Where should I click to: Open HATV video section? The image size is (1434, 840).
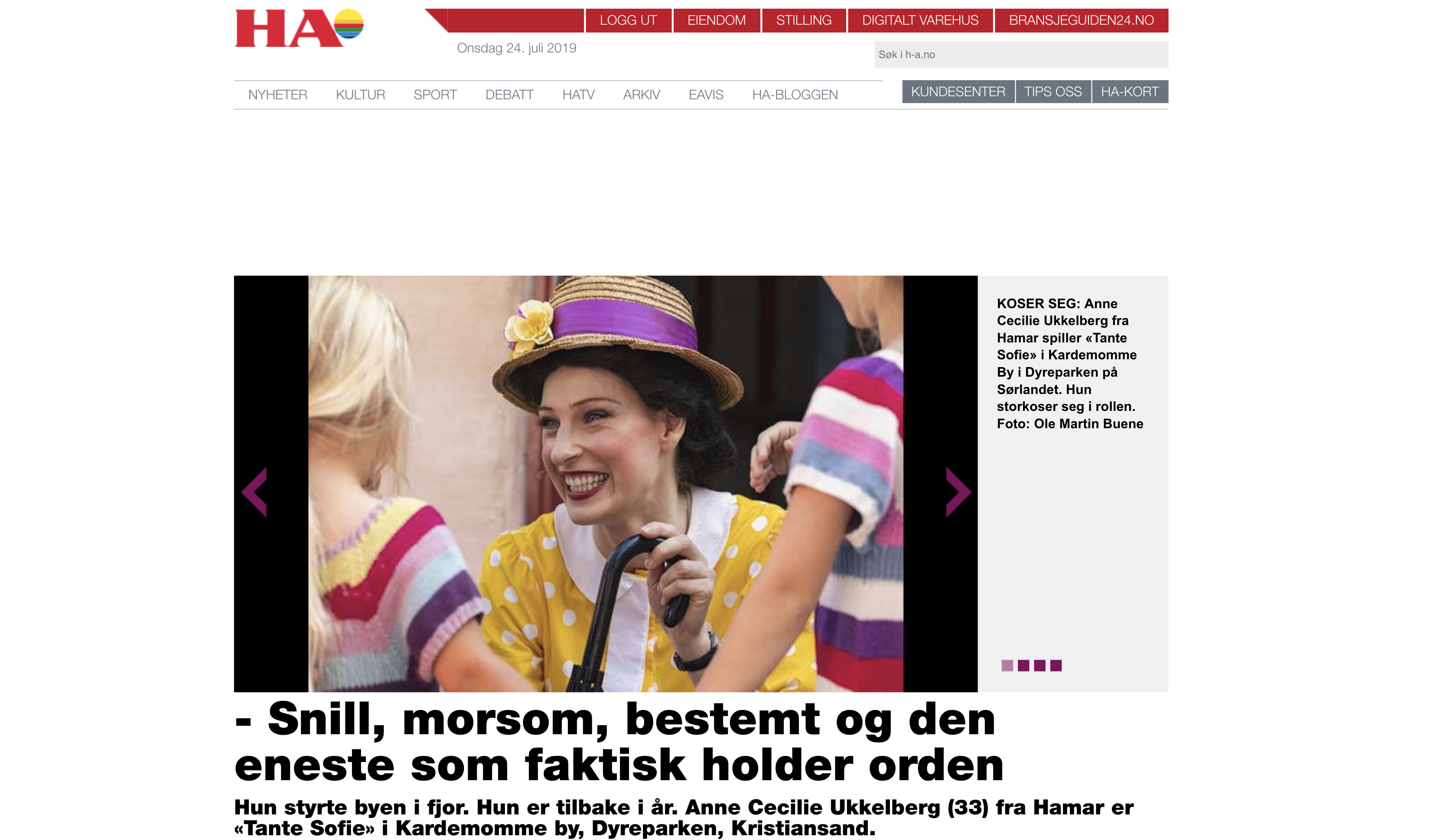(578, 94)
